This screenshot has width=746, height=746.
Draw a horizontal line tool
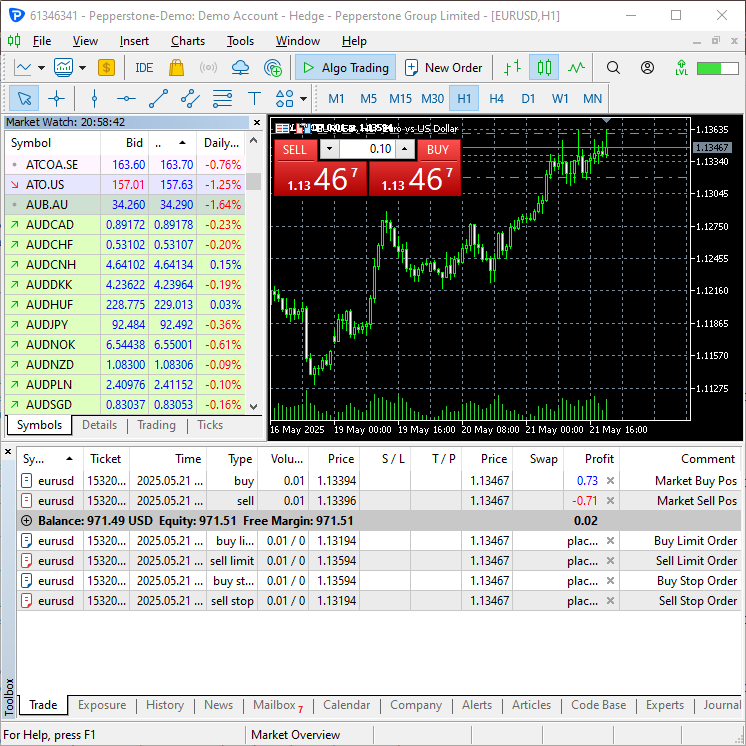click(126, 98)
